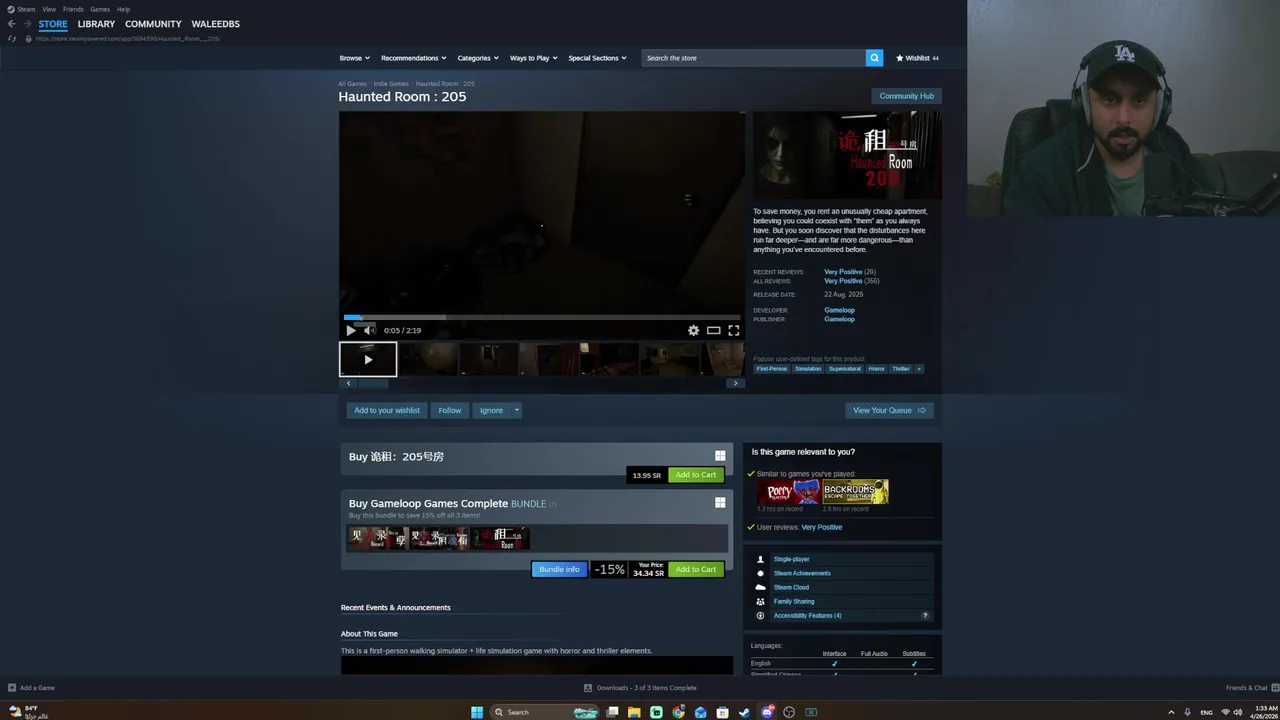Image resolution: width=1280 pixels, height=720 pixels.
Task: Open Bundle info
Action: (x=559, y=569)
